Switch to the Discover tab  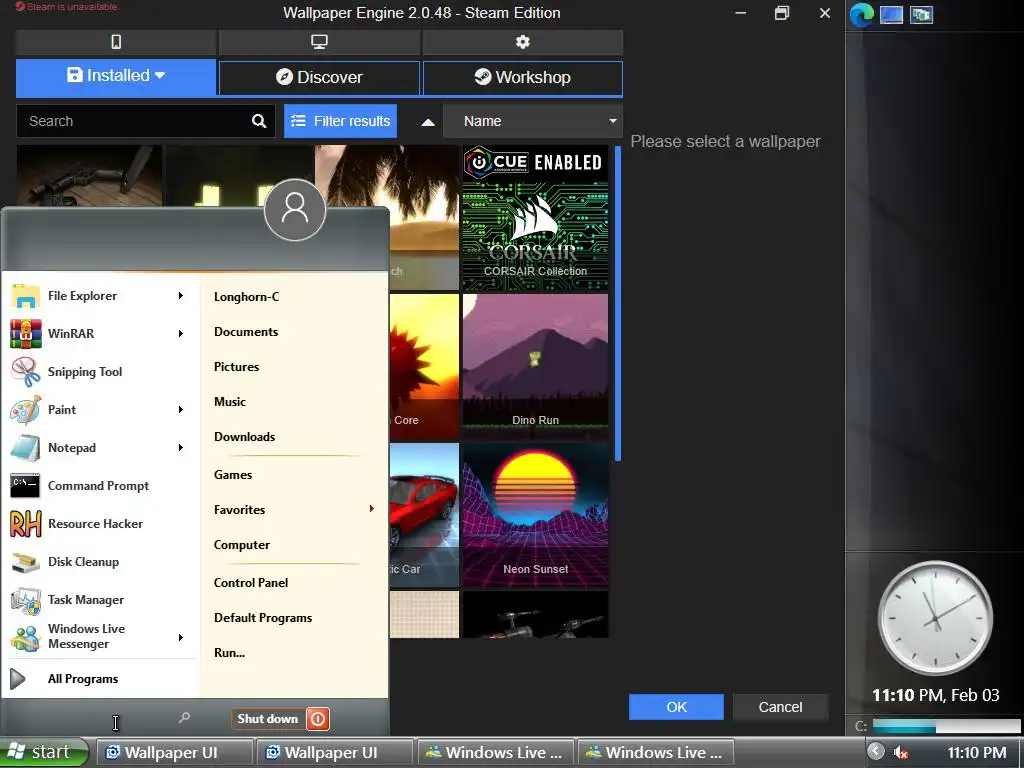319,78
